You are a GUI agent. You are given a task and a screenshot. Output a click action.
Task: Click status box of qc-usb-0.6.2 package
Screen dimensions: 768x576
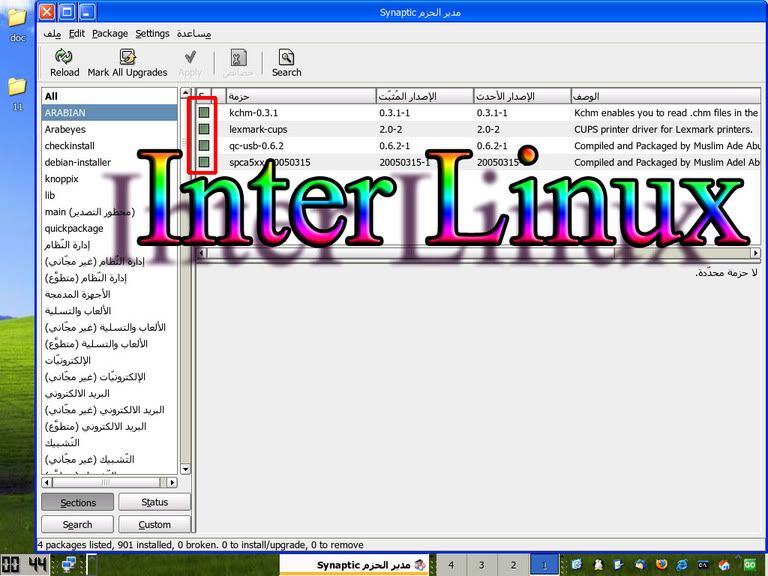coord(204,145)
